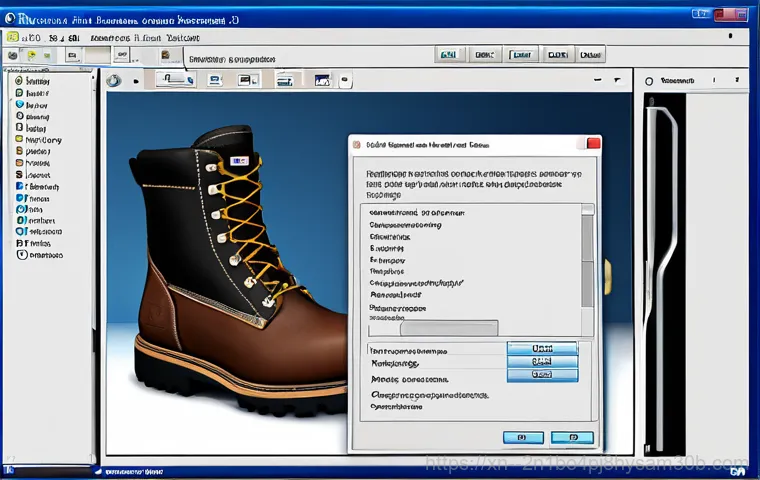The image size is (760, 480).
Task: Click the middle button of three stacked blue dialog buttons
Action: tap(542, 362)
